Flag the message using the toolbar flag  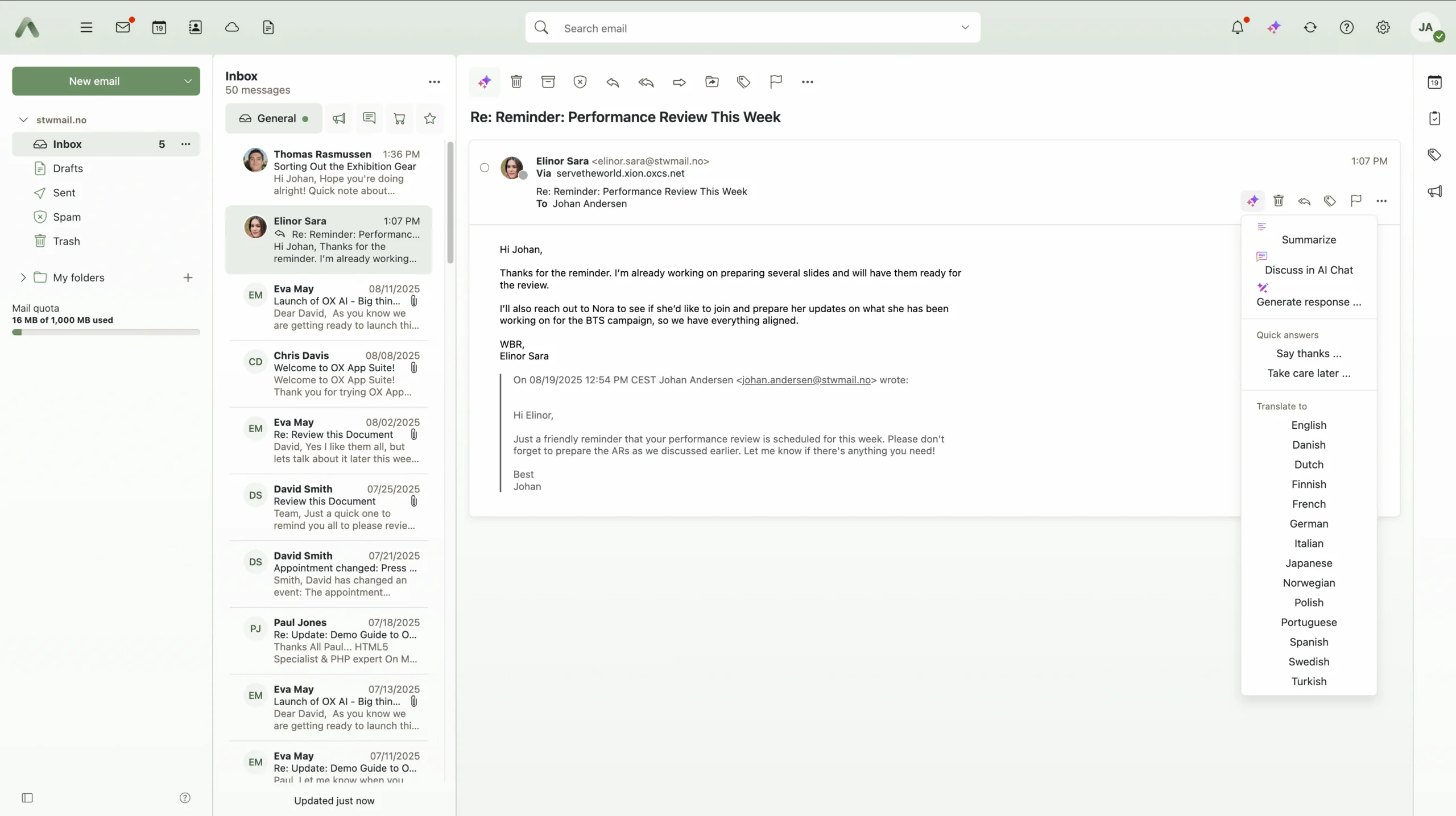coord(776,82)
